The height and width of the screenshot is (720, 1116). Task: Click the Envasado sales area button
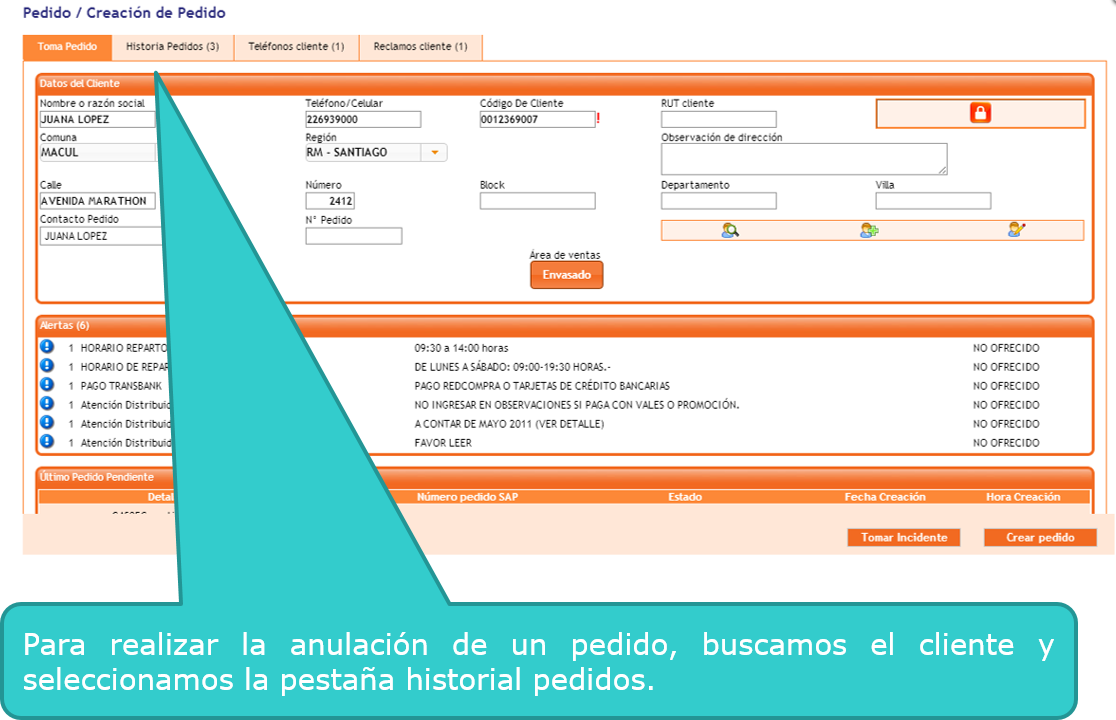click(567, 275)
